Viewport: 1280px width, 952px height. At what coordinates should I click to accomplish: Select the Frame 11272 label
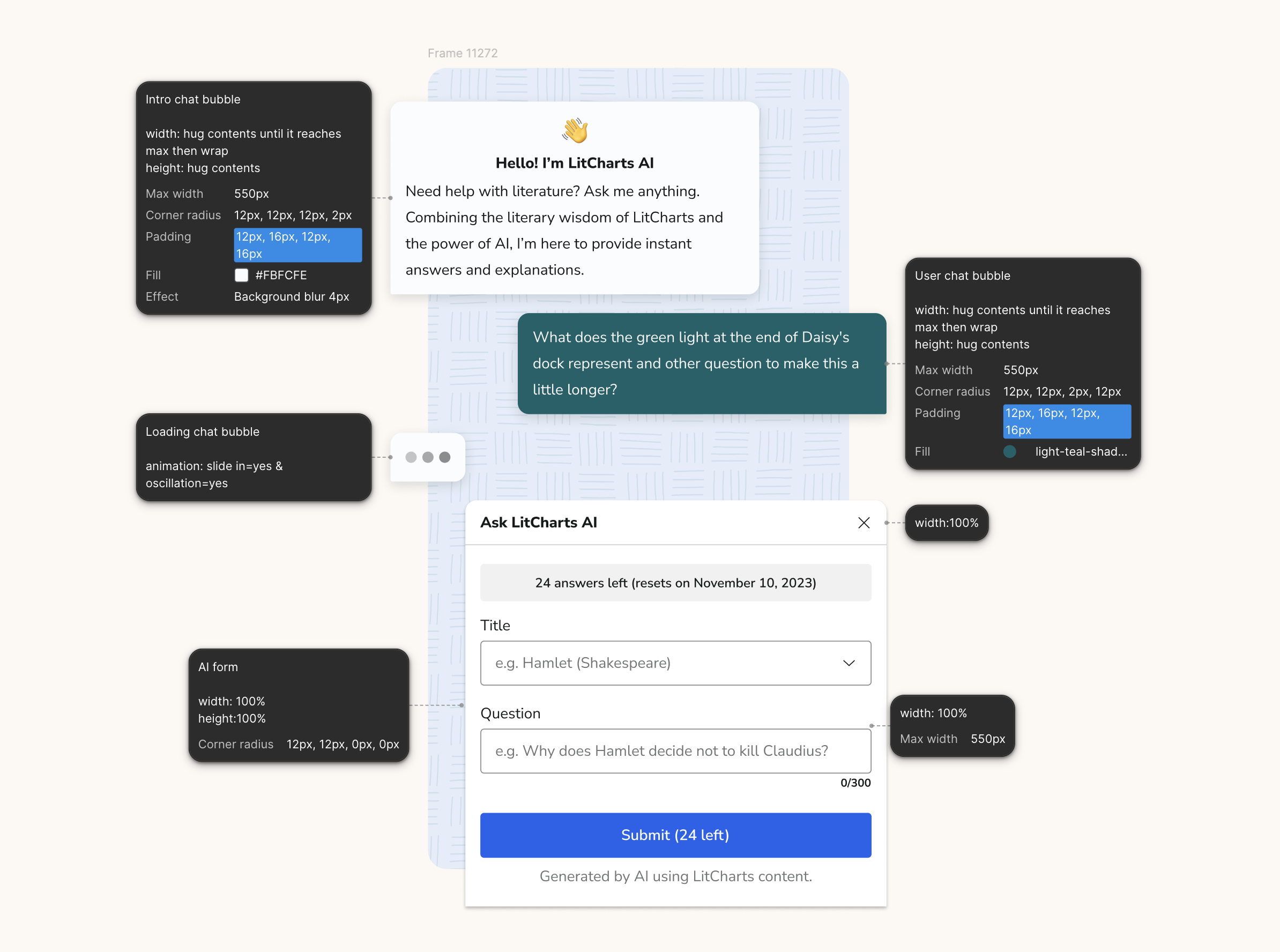point(462,53)
